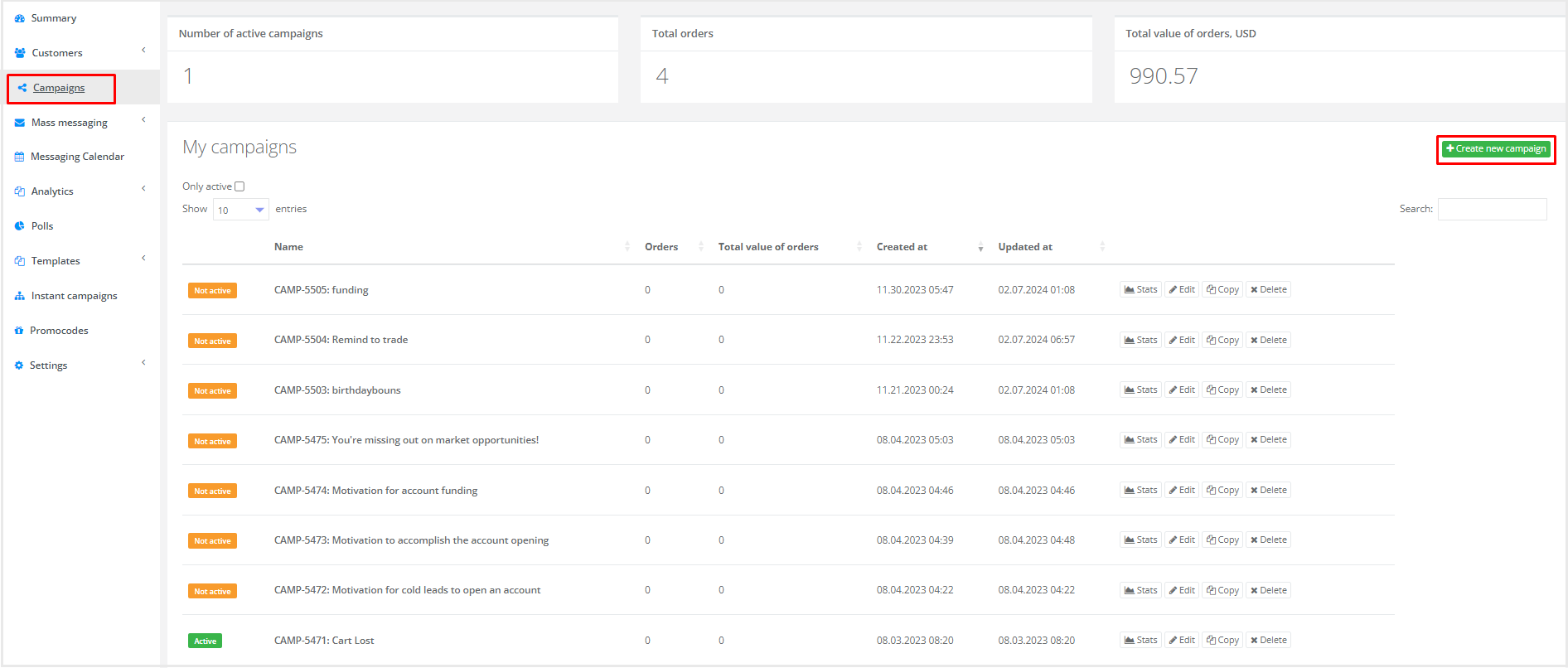This screenshot has height=668, width=1568.
Task: Go to Templates in the sidebar
Action: (56, 261)
